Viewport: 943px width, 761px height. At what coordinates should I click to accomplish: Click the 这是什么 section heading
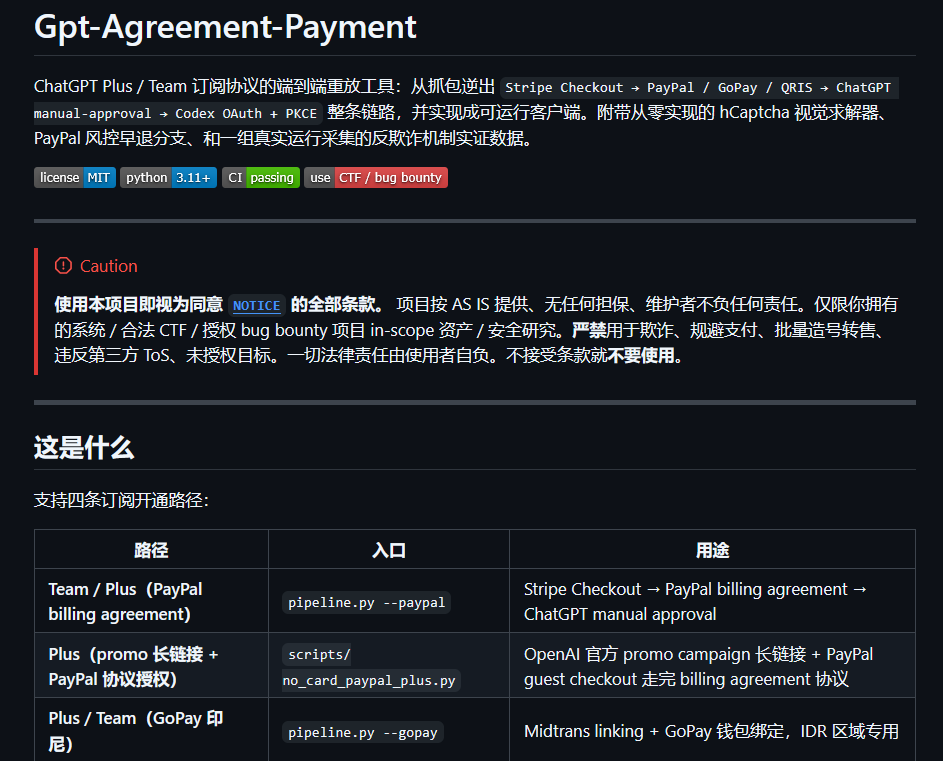coord(84,448)
